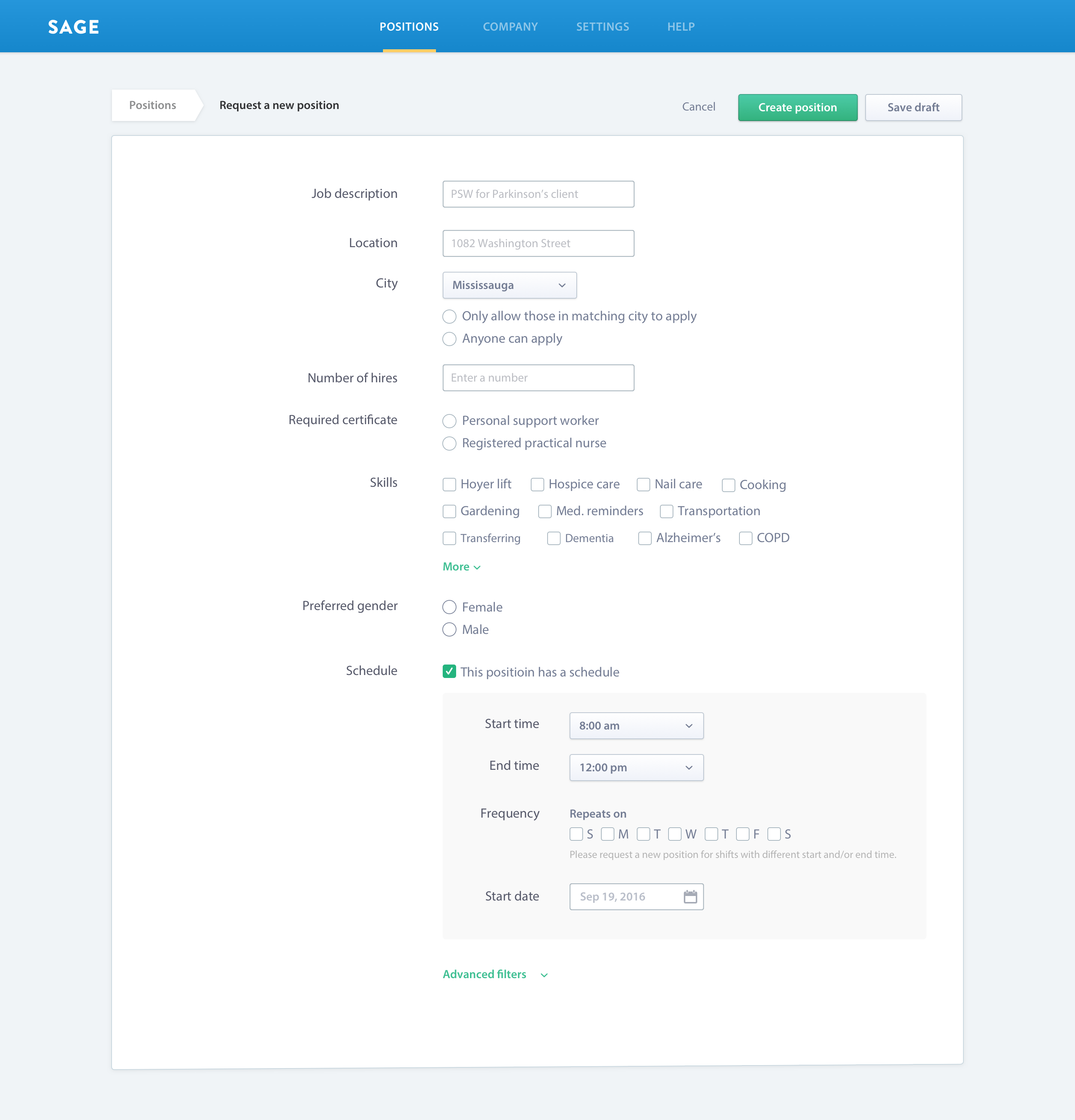1075x1120 pixels.
Task: Expand Advanced filters
Action: pyautogui.click(x=495, y=974)
